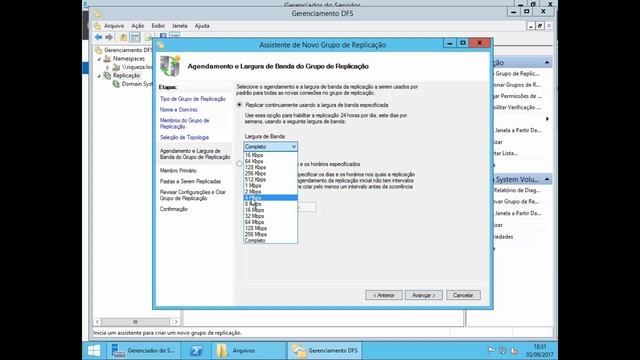Open the Exibir menu

(158, 26)
